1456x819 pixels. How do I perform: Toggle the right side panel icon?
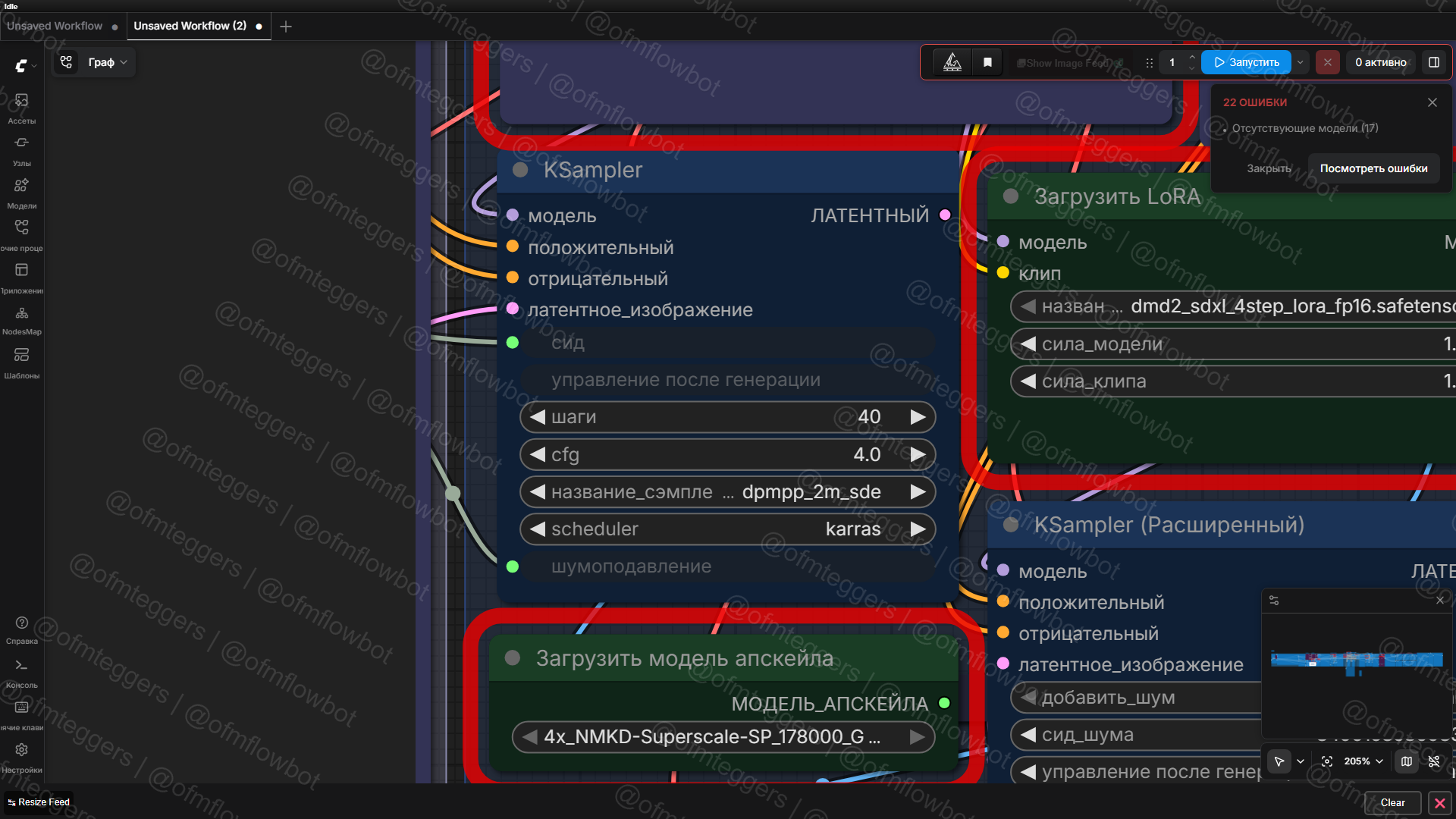click(1433, 62)
